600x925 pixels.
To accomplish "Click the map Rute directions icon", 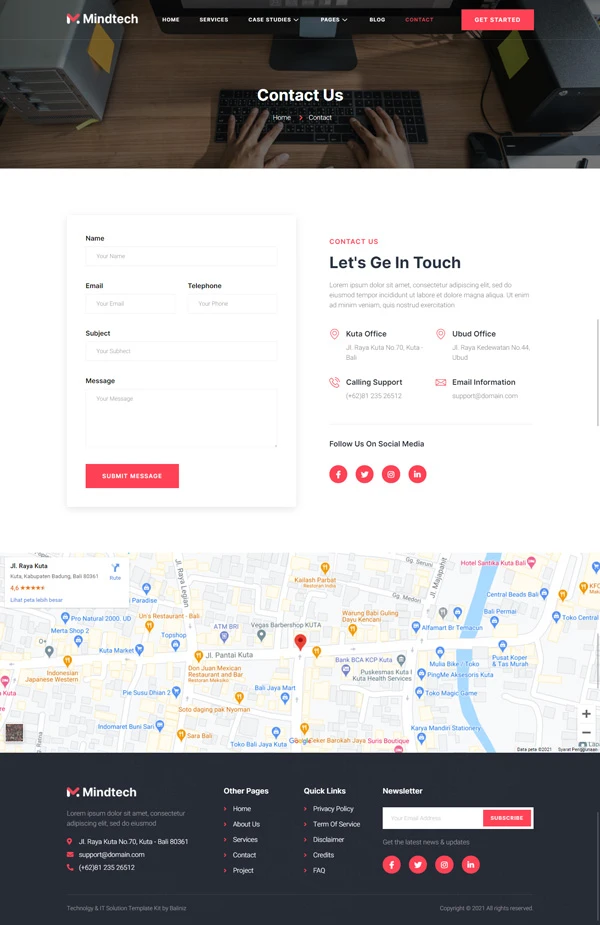I will (x=115, y=570).
